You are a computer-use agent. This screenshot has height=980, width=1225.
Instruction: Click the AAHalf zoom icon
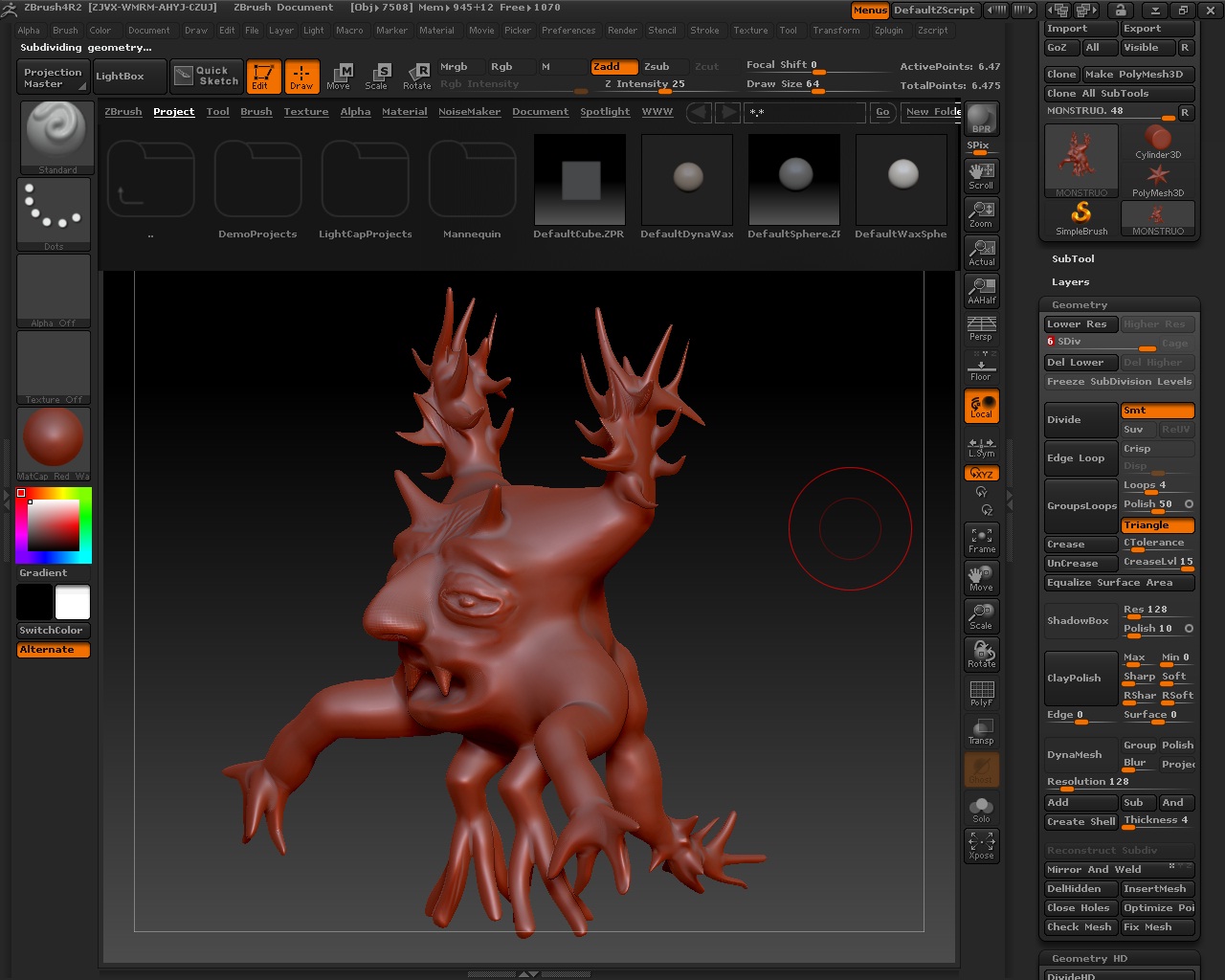(x=981, y=289)
